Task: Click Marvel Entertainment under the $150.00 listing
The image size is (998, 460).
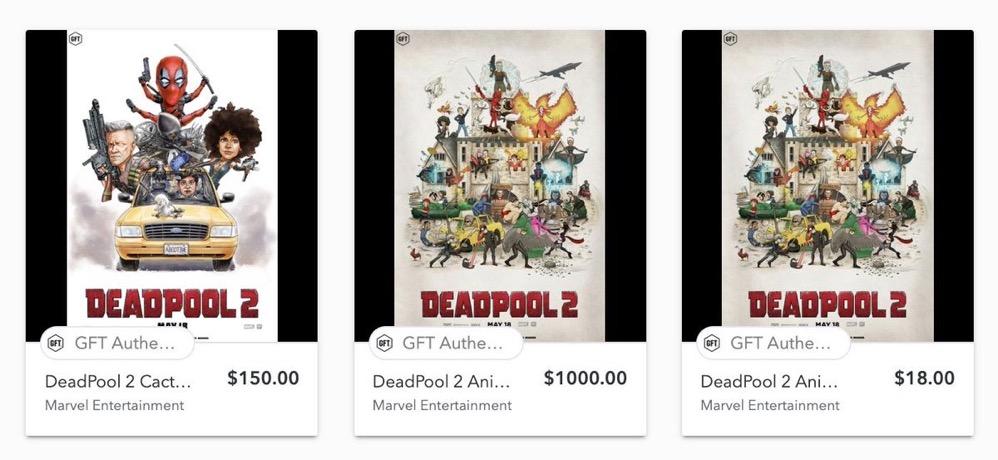Action: 114,405
